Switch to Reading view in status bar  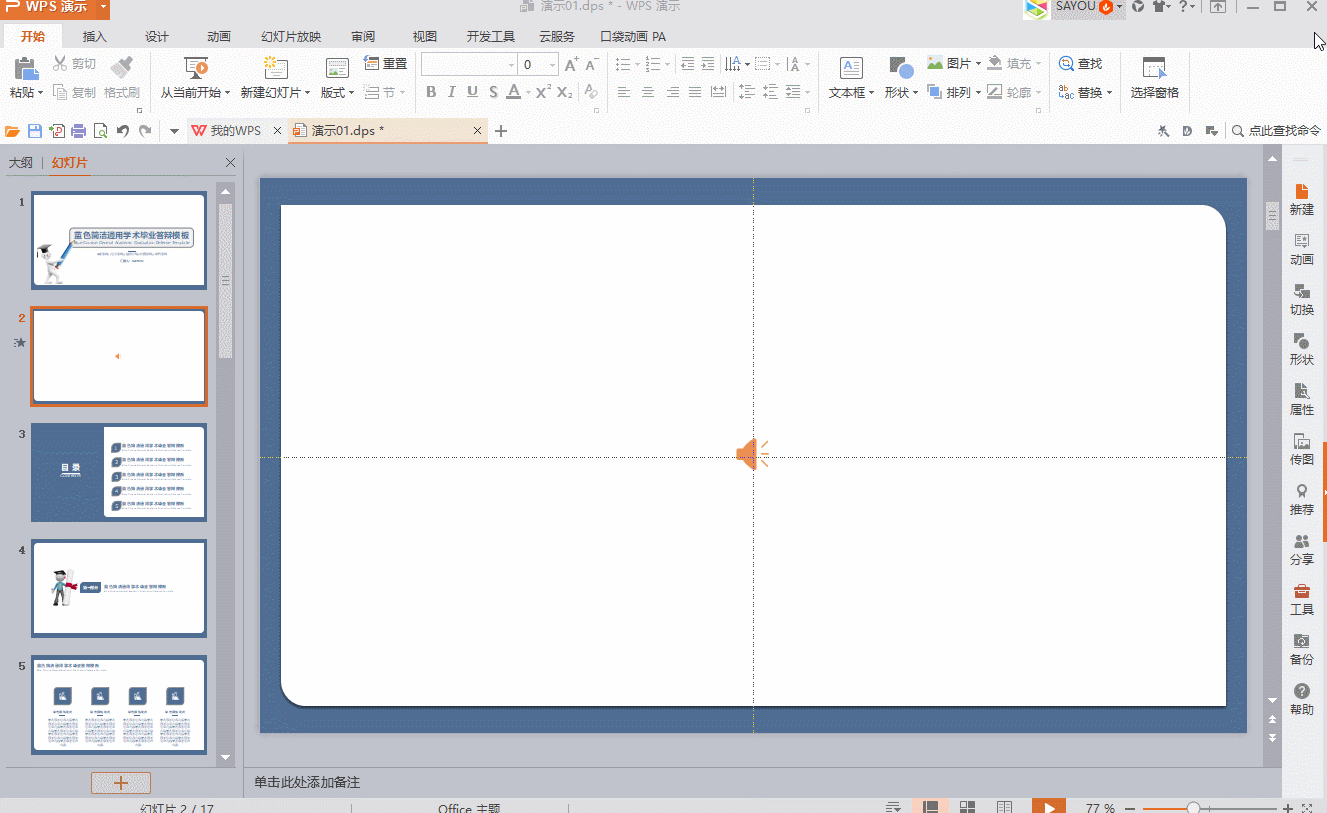(x=1004, y=807)
